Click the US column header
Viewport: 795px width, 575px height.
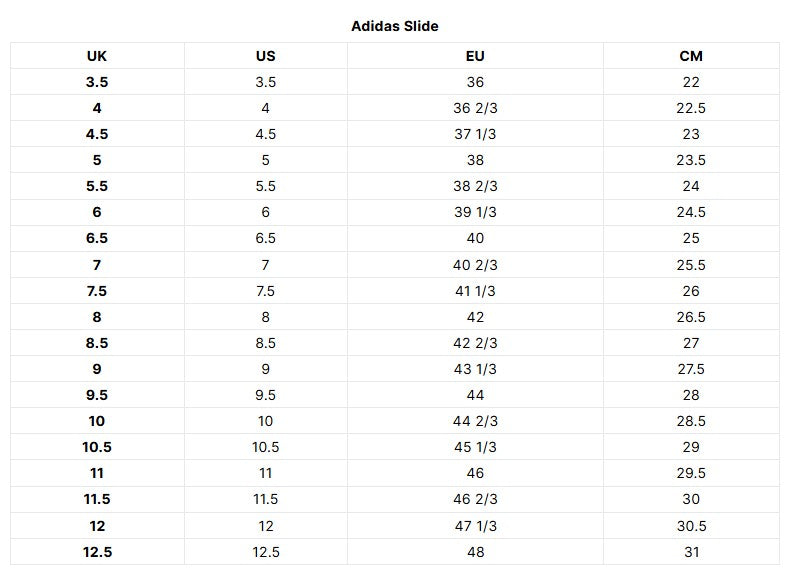pos(265,56)
